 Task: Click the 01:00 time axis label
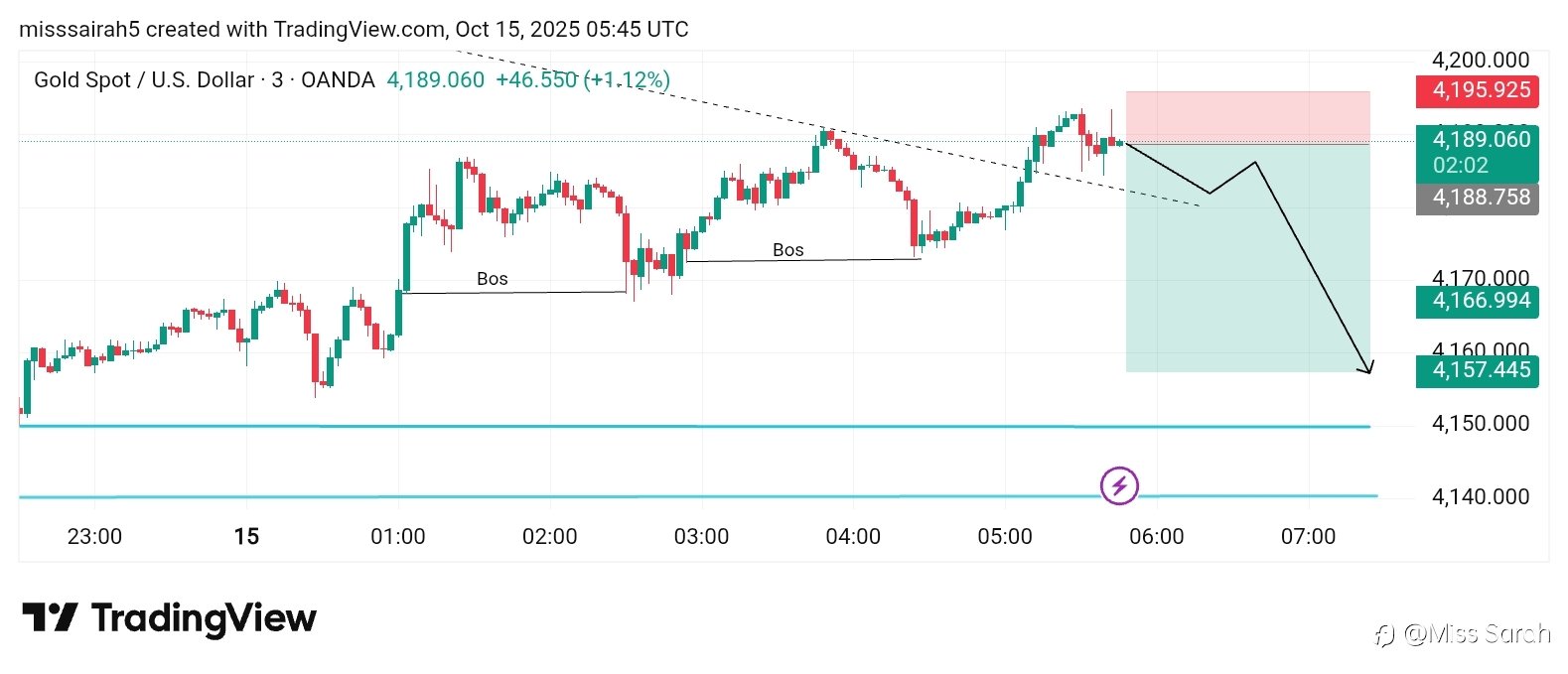point(398,537)
